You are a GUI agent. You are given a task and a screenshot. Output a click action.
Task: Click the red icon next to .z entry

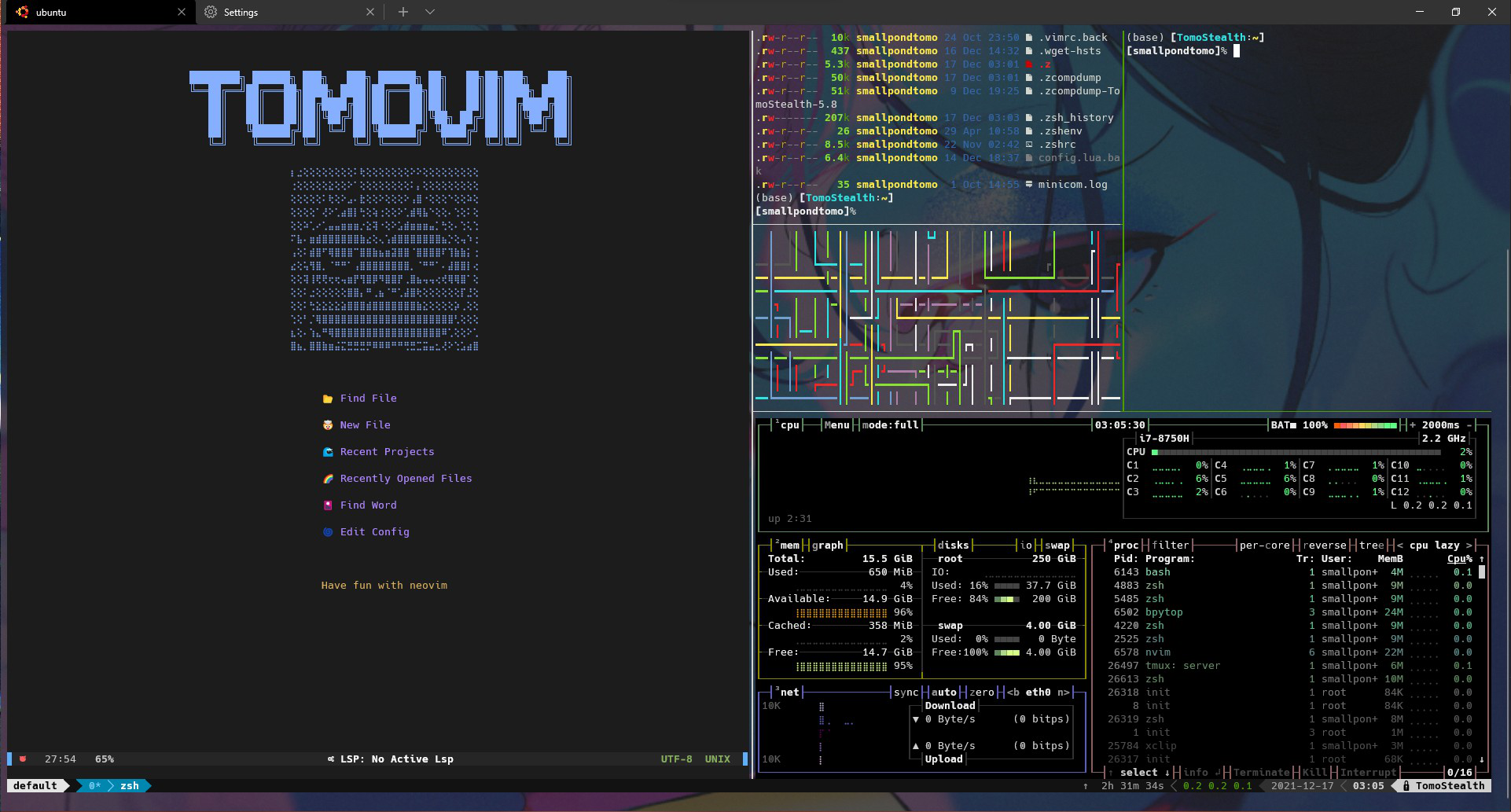point(1029,64)
